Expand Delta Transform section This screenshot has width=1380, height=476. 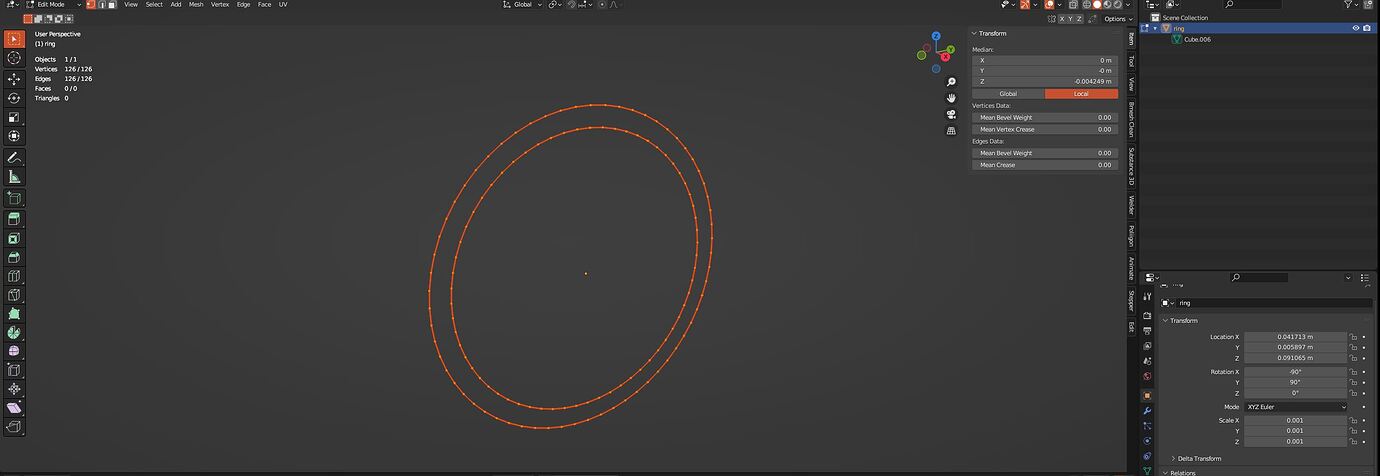pyautogui.click(x=1196, y=458)
